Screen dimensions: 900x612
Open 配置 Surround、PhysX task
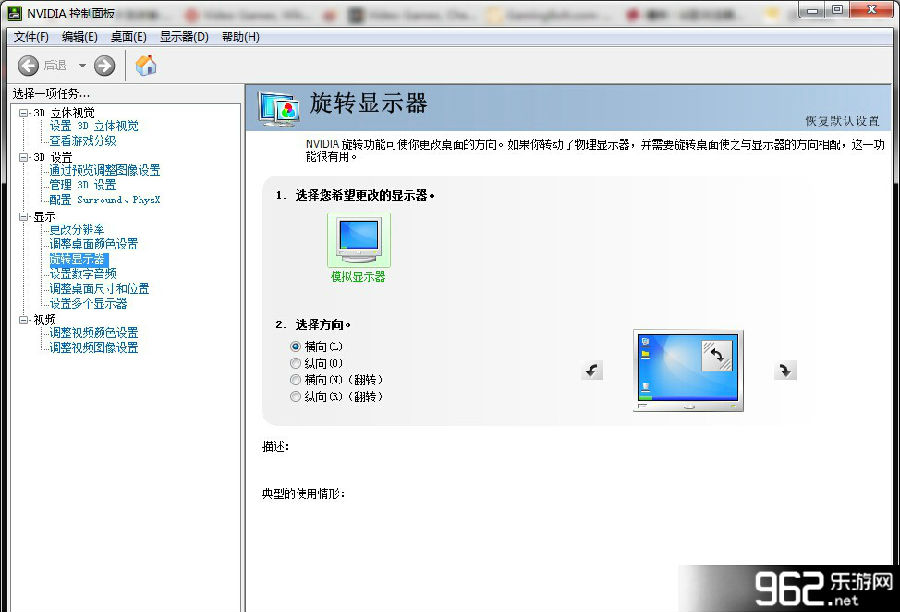pyautogui.click(x=105, y=200)
